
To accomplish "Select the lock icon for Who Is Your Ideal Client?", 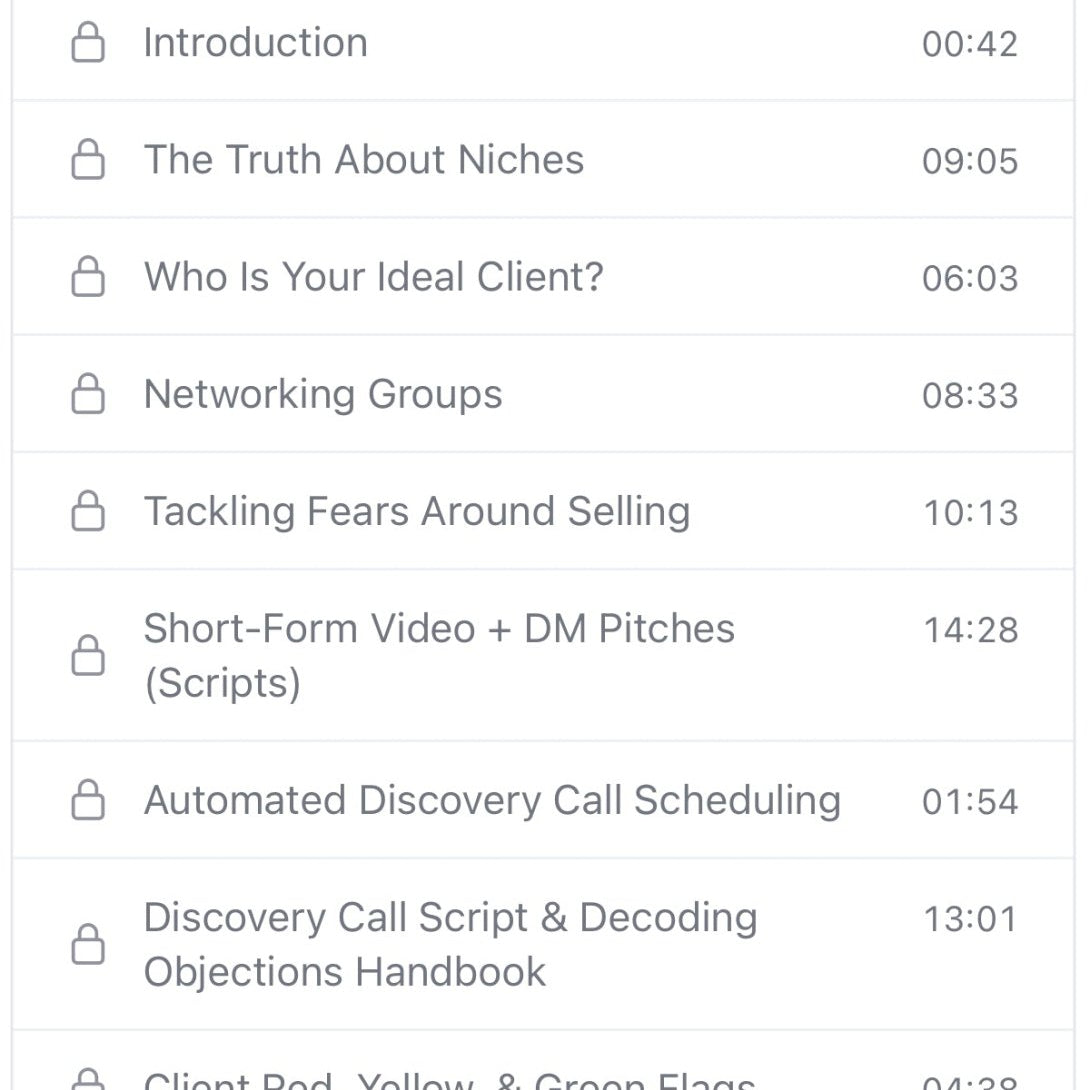I will coord(88,276).
